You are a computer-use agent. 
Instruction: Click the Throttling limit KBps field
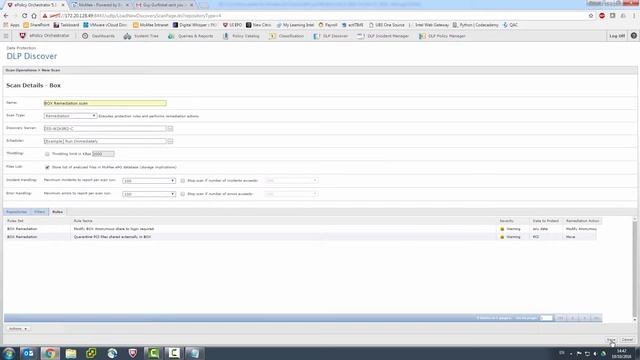click(x=103, y=154)
